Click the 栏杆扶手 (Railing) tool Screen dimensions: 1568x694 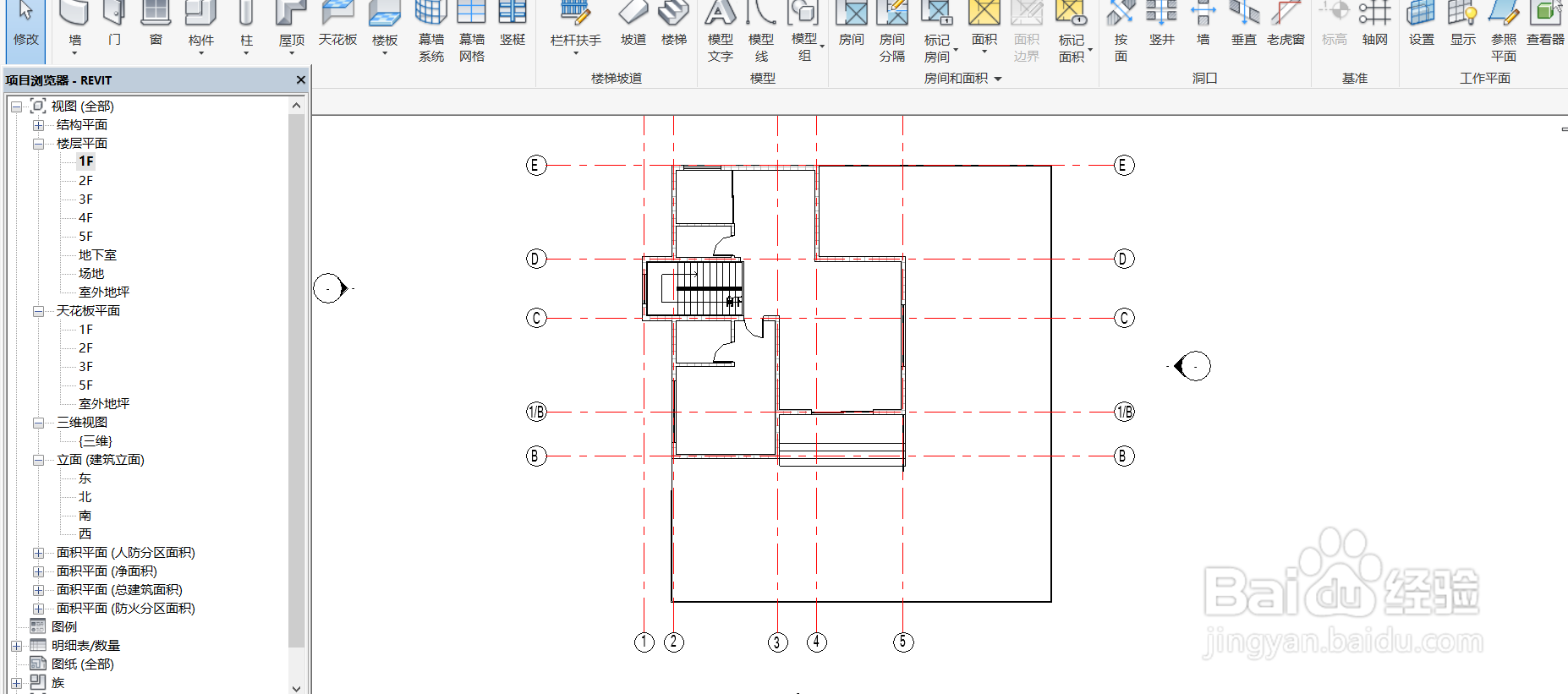(575, 28)
